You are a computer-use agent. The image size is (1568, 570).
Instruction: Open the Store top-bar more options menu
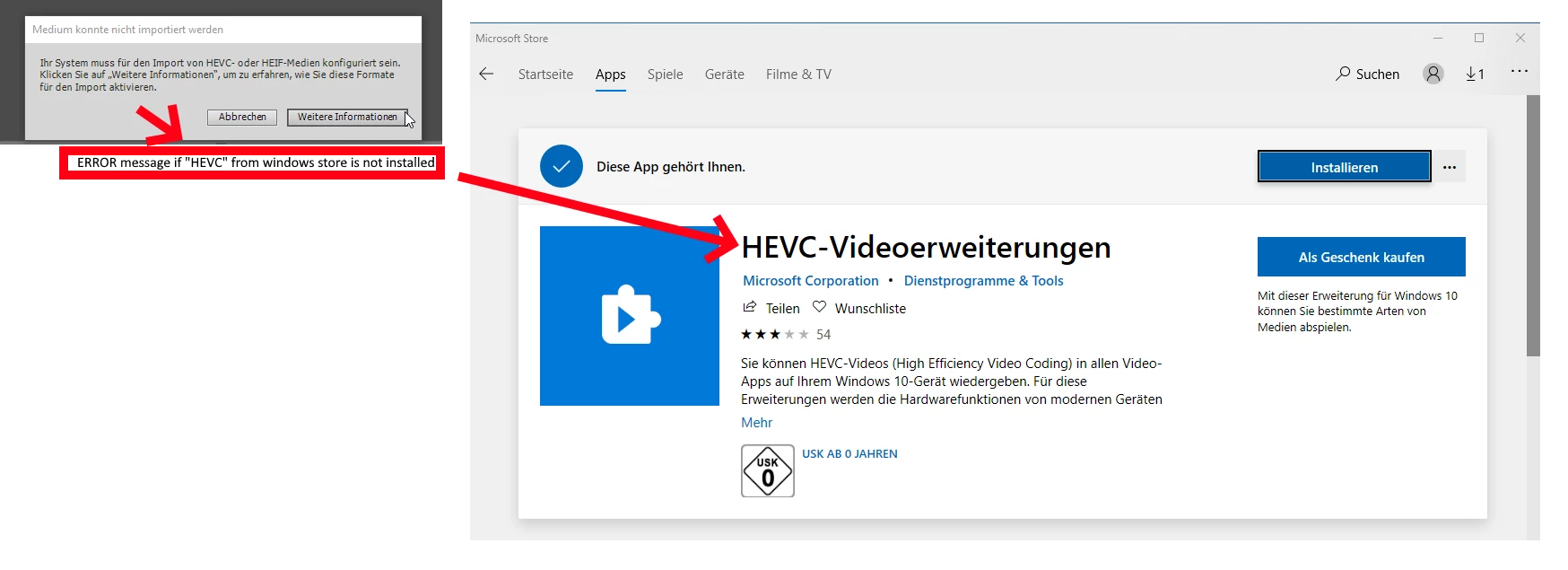pyautogui.click(x=1520, y=71)
